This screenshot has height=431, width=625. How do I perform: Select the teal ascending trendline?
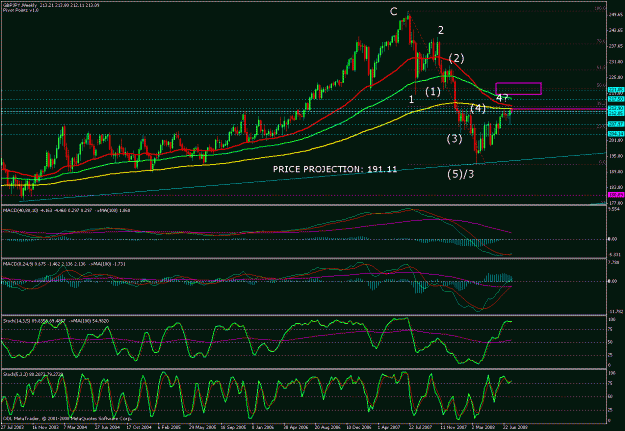[311, 177]
